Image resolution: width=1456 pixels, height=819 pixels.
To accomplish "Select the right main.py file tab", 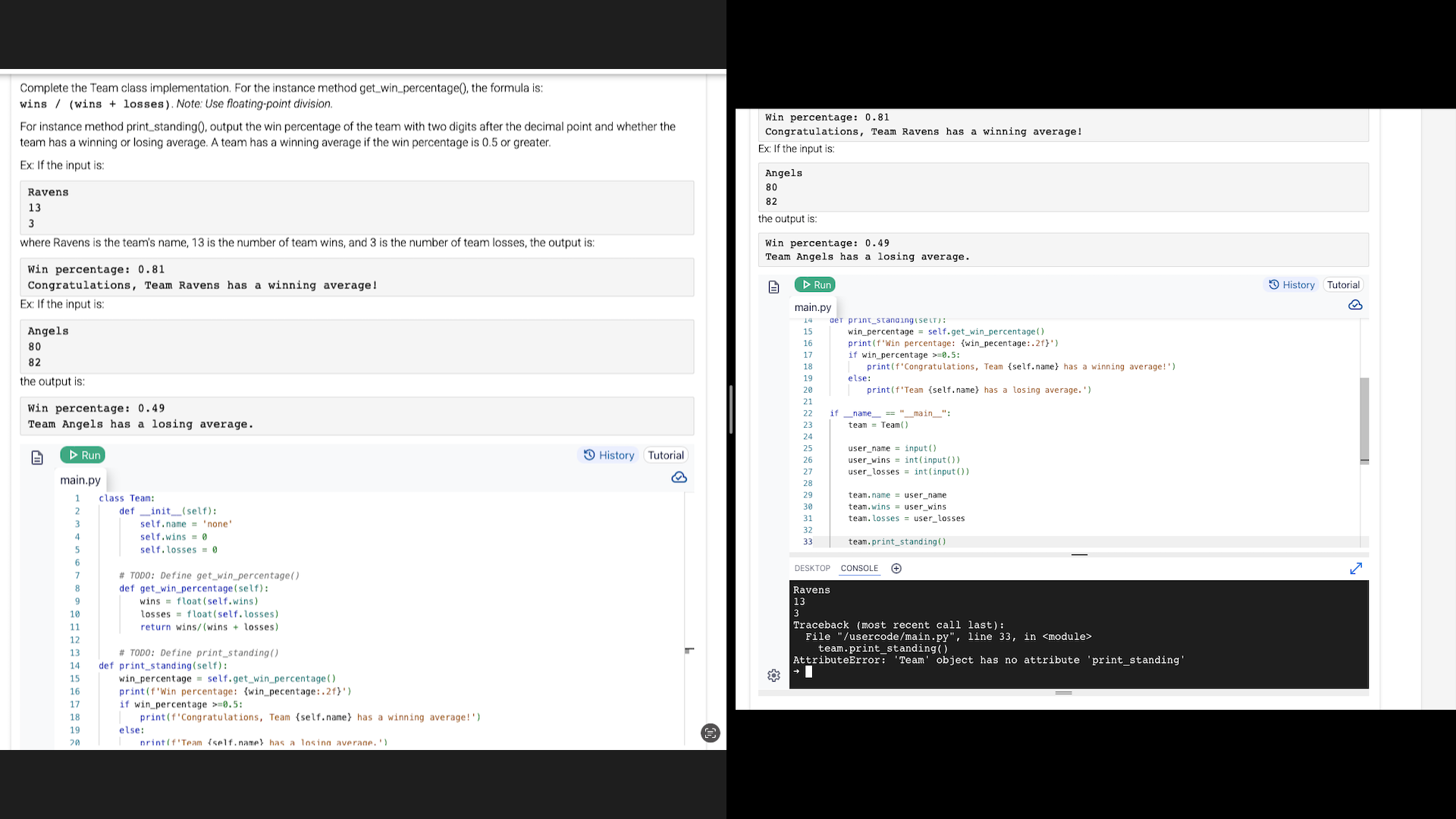I will click(813, 307).
